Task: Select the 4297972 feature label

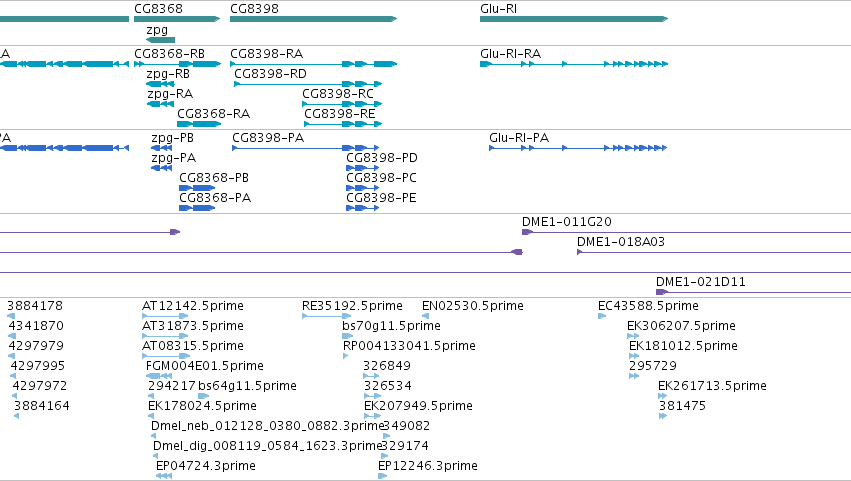Action: tap(40, 387)
